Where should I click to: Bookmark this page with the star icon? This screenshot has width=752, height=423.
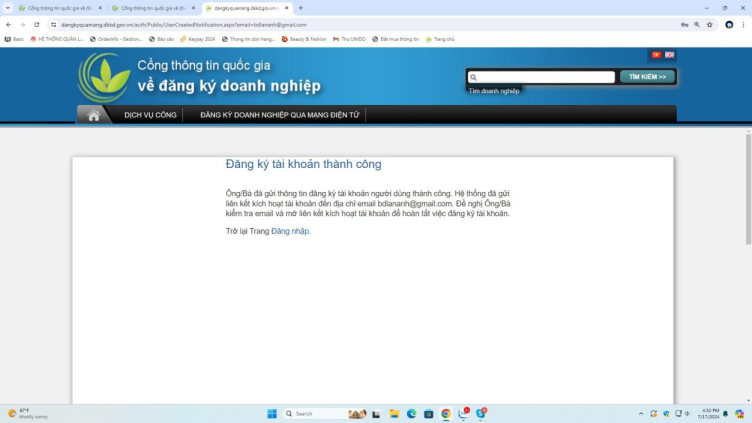click(709, 24)
